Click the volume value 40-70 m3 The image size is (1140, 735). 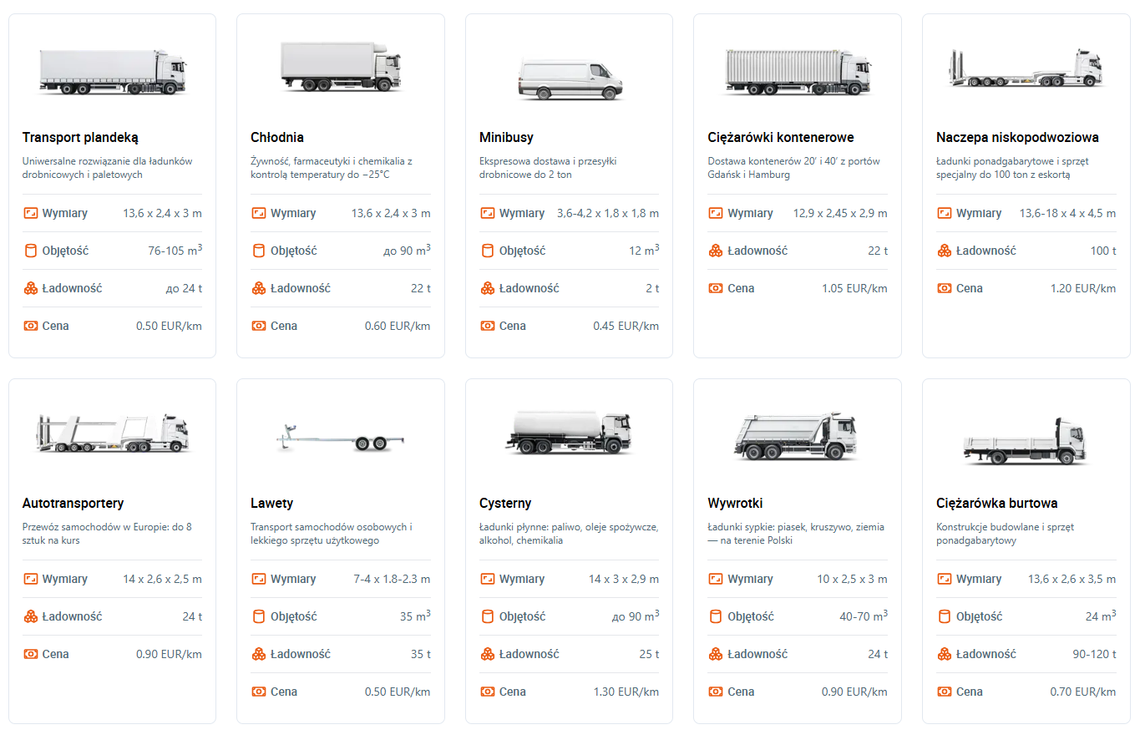click(x=864, y=616)
